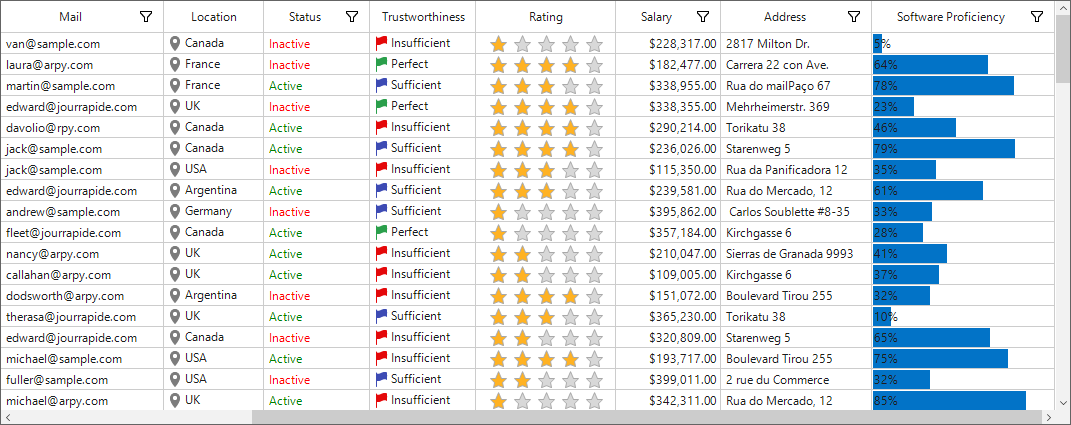Select the Mehrheimerstr. 369 address cell
Image resolution: width=1071 pixels, height=425 pixels.
pos(796,107)
